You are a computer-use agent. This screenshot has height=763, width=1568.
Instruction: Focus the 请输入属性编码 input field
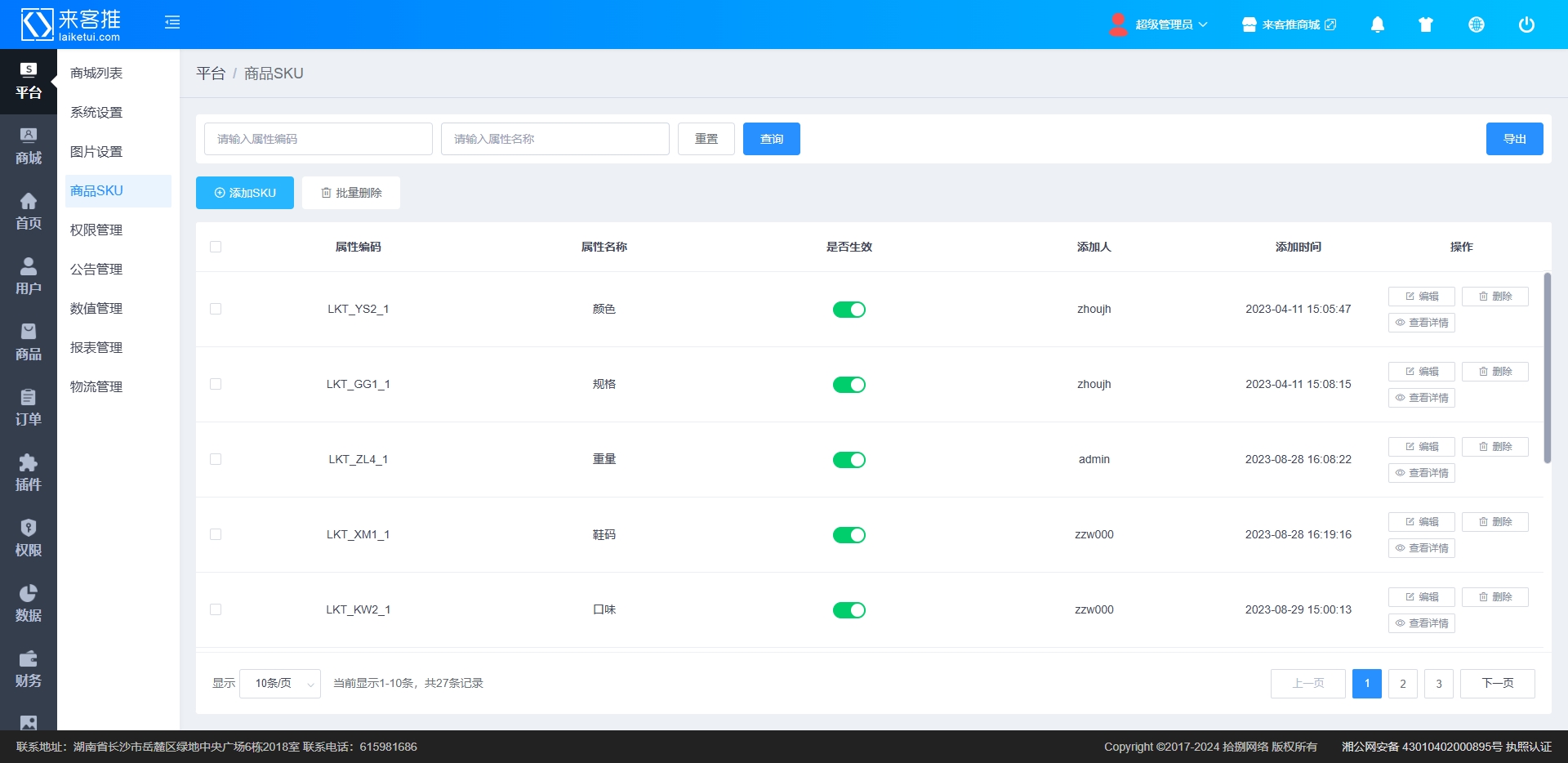318,139
